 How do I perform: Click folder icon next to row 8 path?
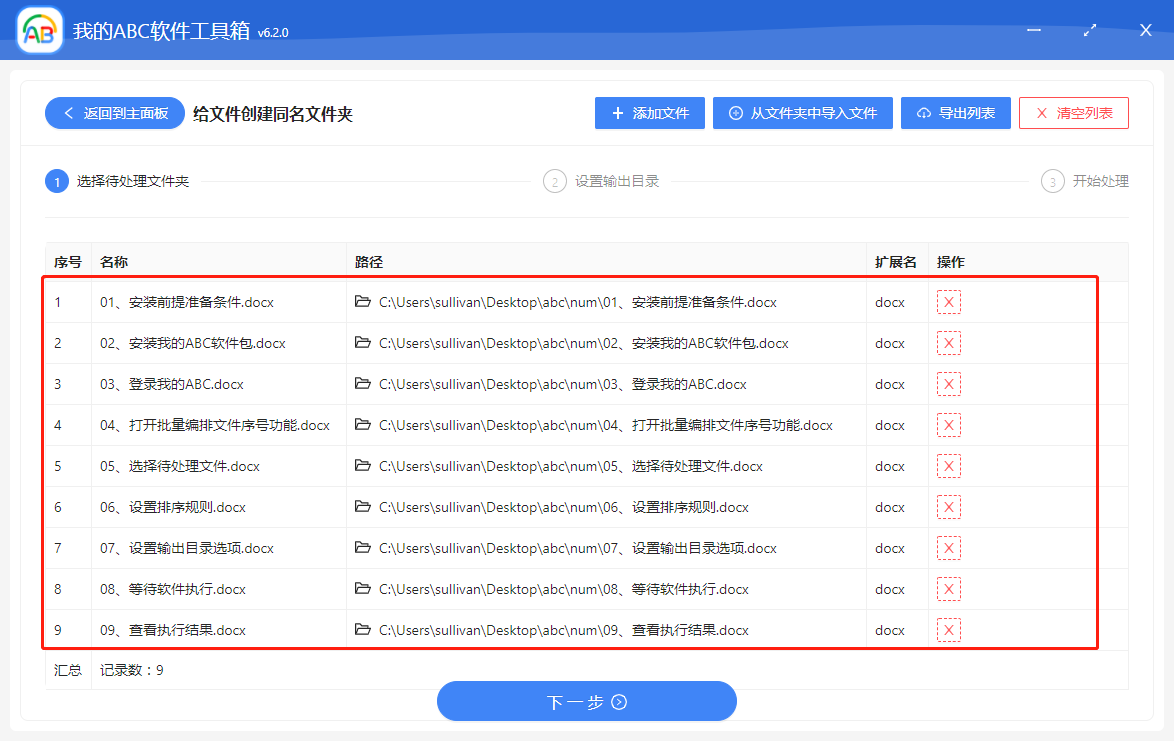coord(362,589)
